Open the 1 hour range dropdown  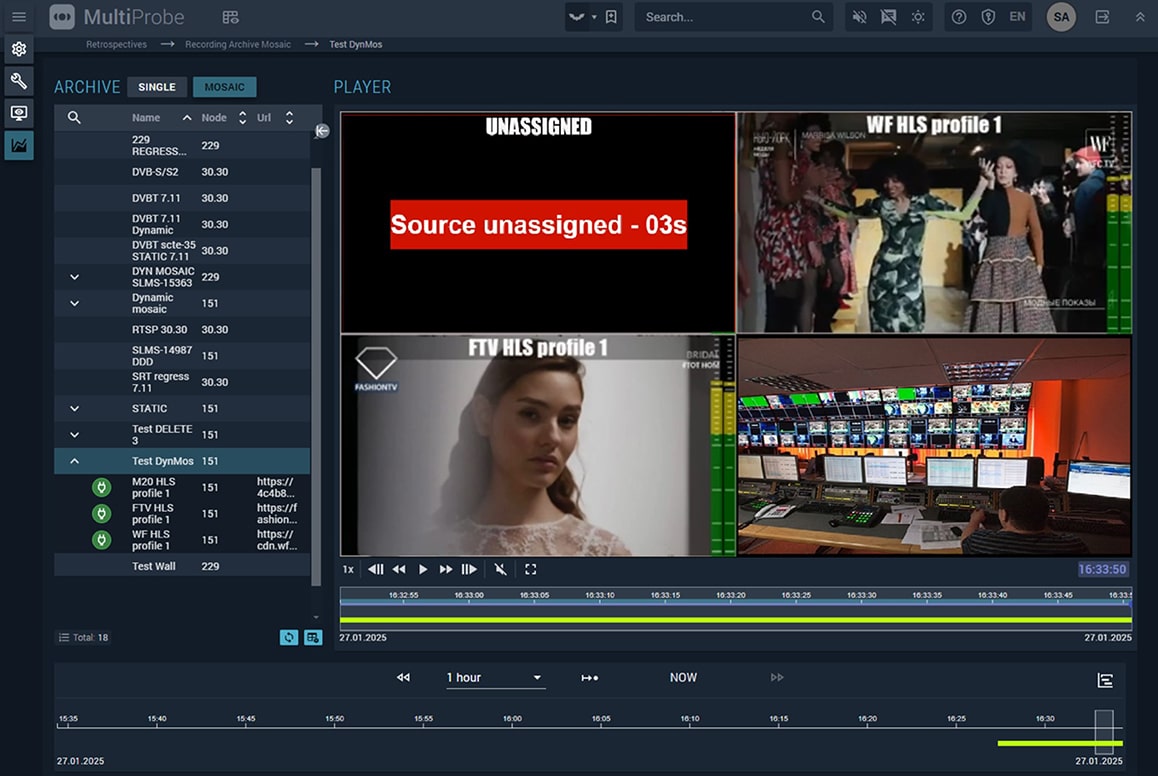tap(495, 678)
